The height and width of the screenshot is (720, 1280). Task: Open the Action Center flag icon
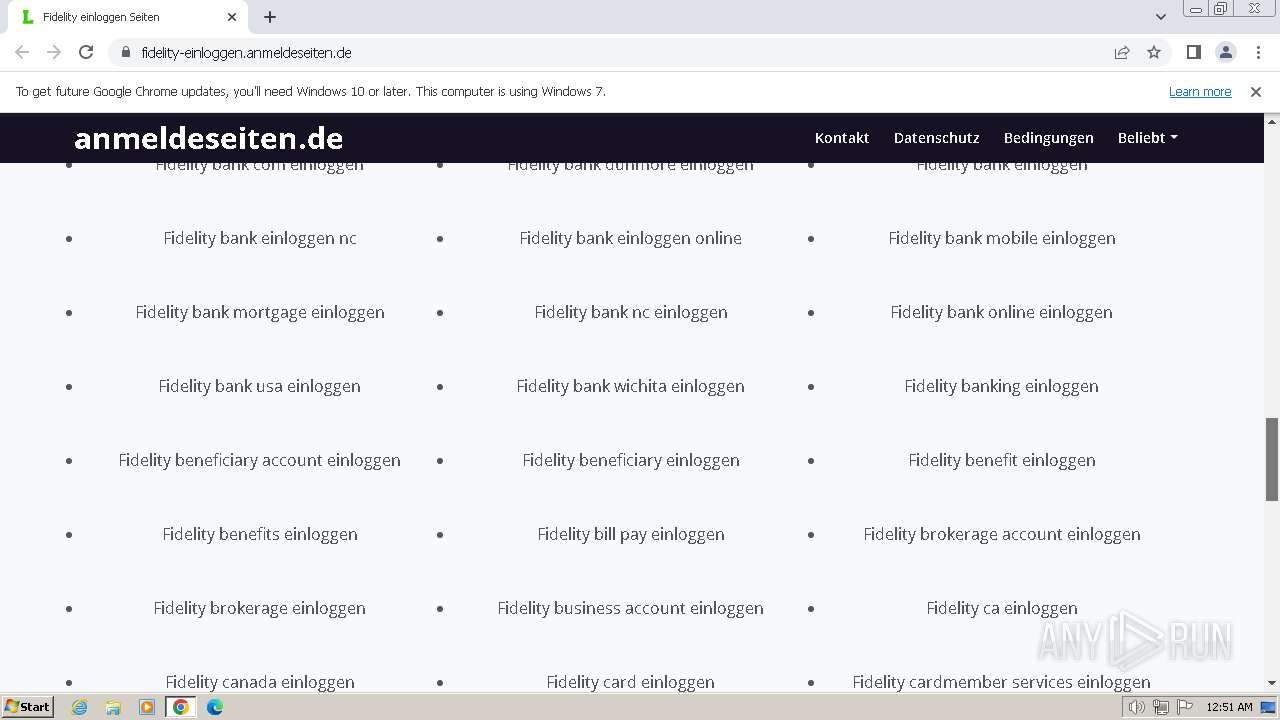[1185, 707]
